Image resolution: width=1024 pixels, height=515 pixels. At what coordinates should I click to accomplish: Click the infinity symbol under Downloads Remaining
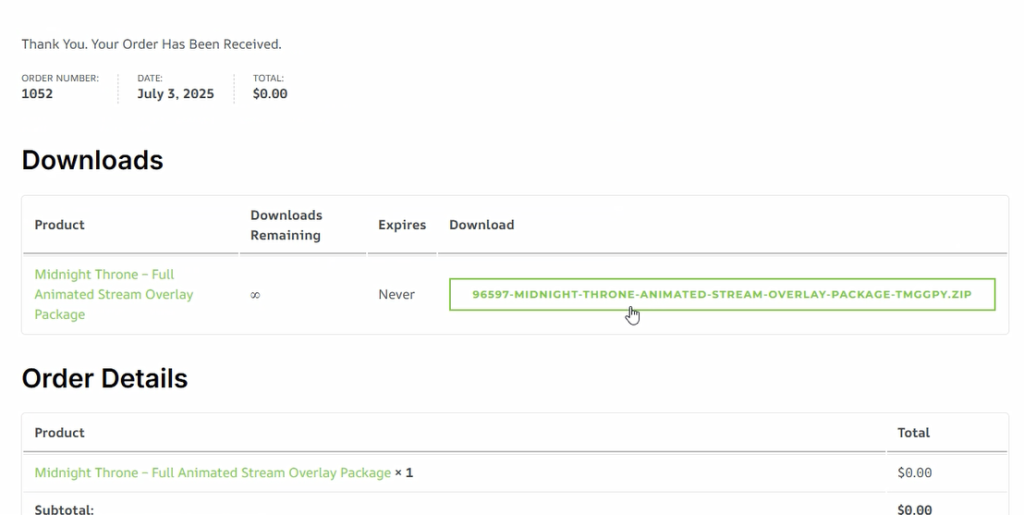click(255, 295)
